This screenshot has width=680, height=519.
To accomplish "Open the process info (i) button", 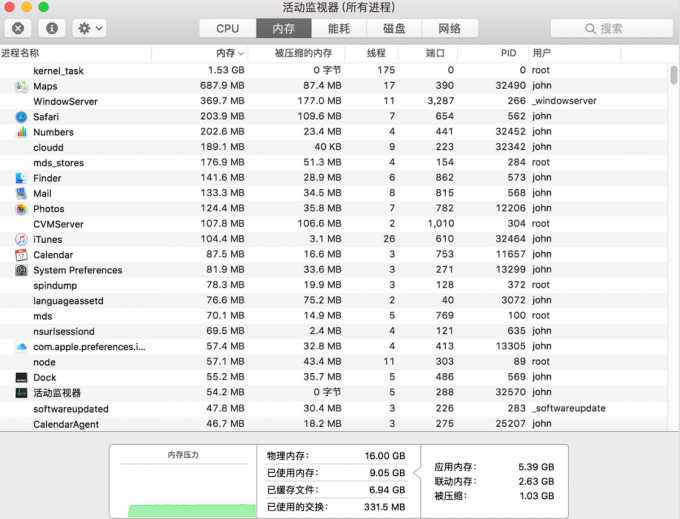I will 52,29.
